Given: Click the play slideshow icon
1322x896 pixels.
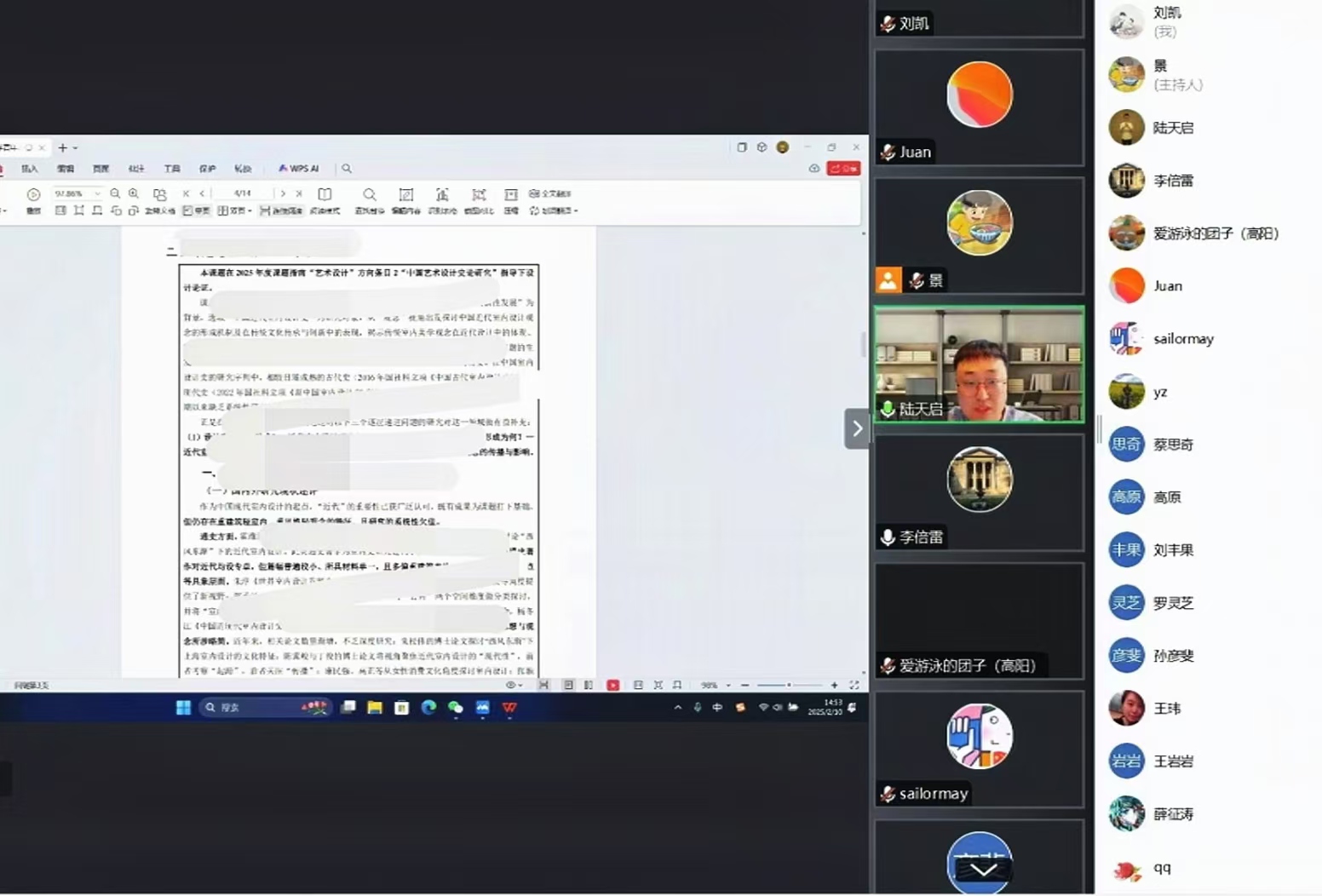Looking at the screenshot, I should point(33,194).
